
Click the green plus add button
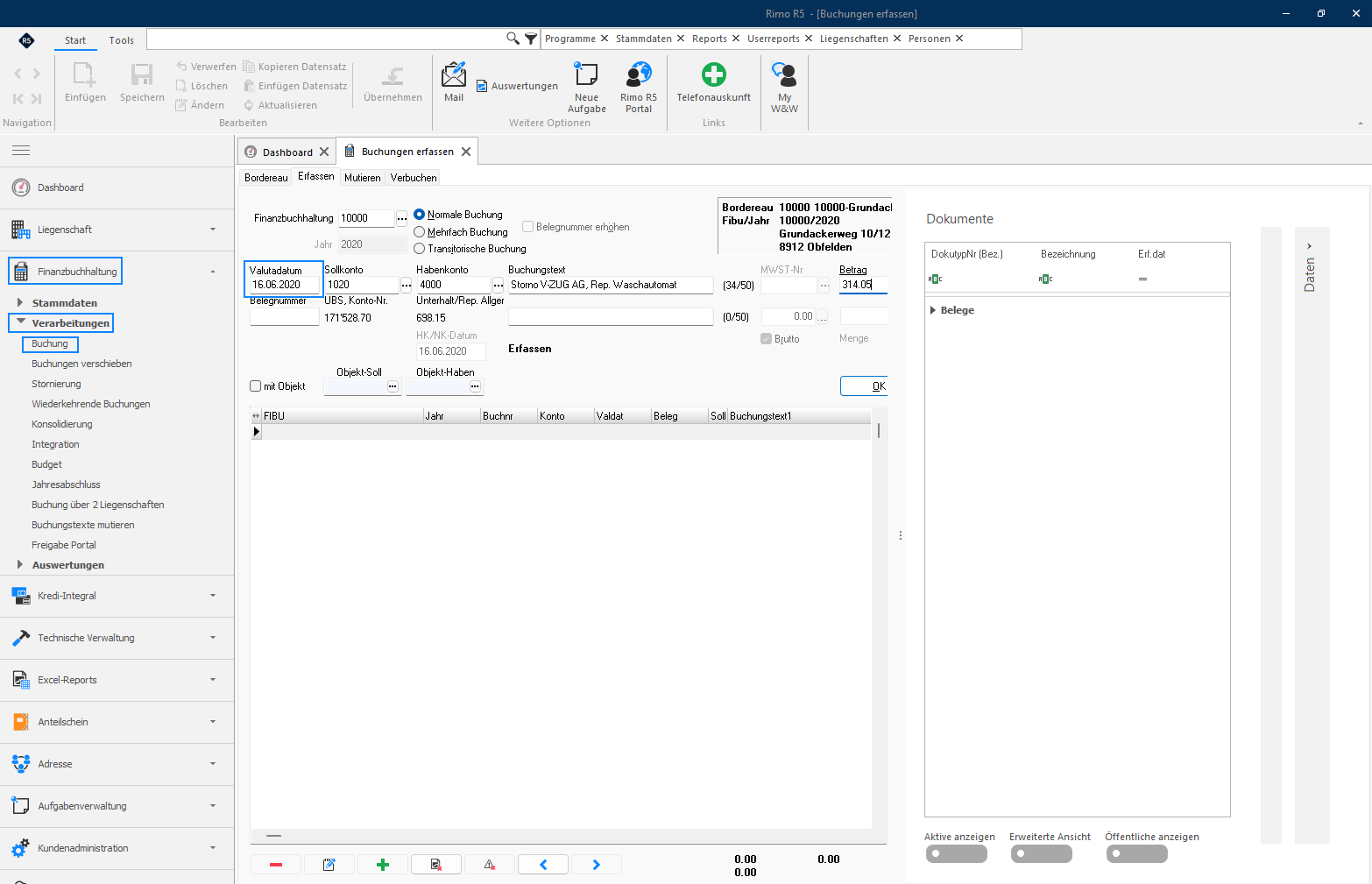[x=383, y=865]
